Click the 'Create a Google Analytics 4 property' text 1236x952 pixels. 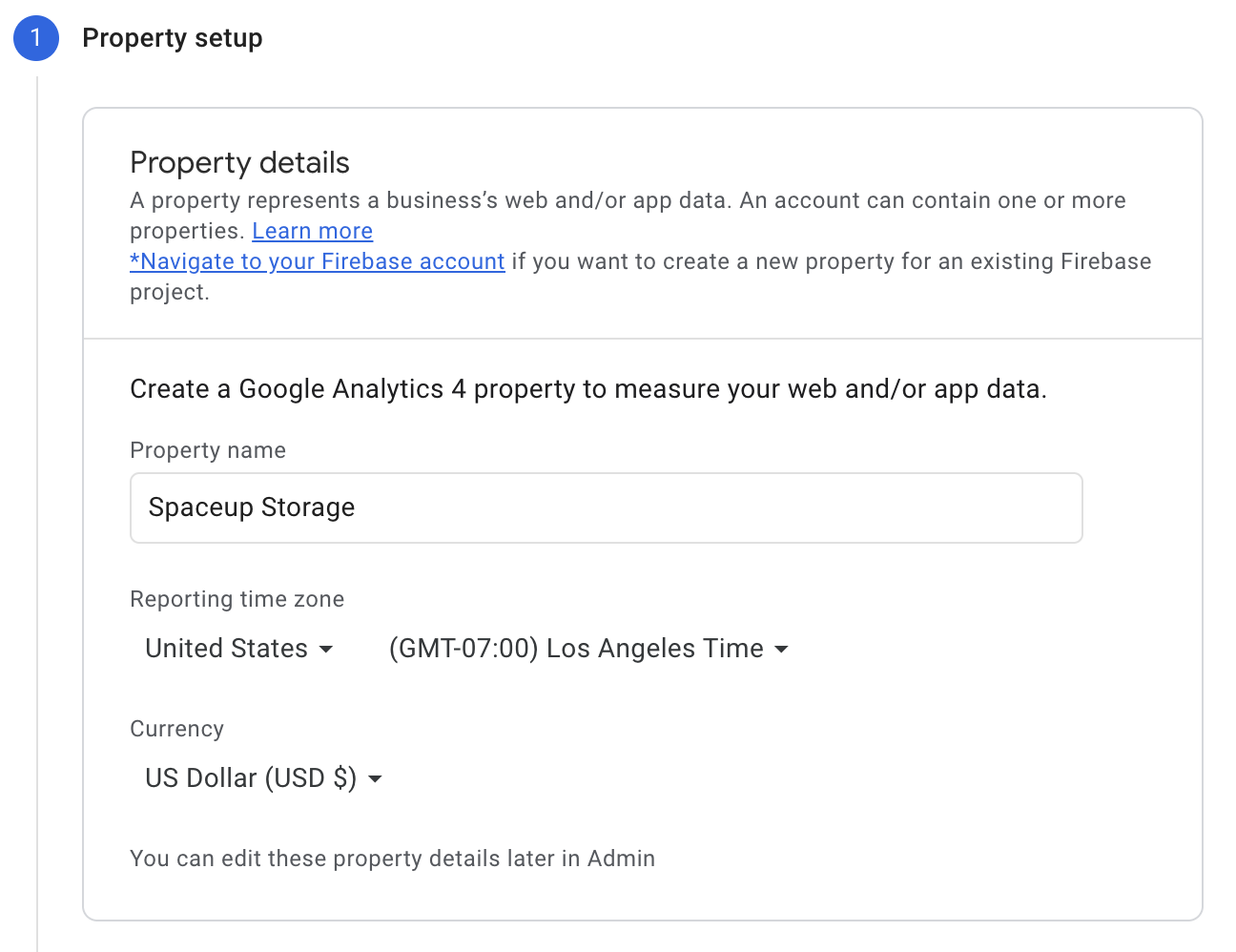click(588, 389)
